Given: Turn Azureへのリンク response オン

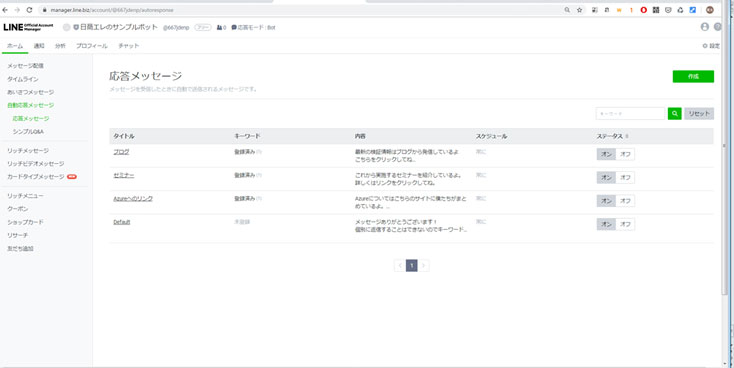Looking at the screenshot, I should (x=606, y=200).
